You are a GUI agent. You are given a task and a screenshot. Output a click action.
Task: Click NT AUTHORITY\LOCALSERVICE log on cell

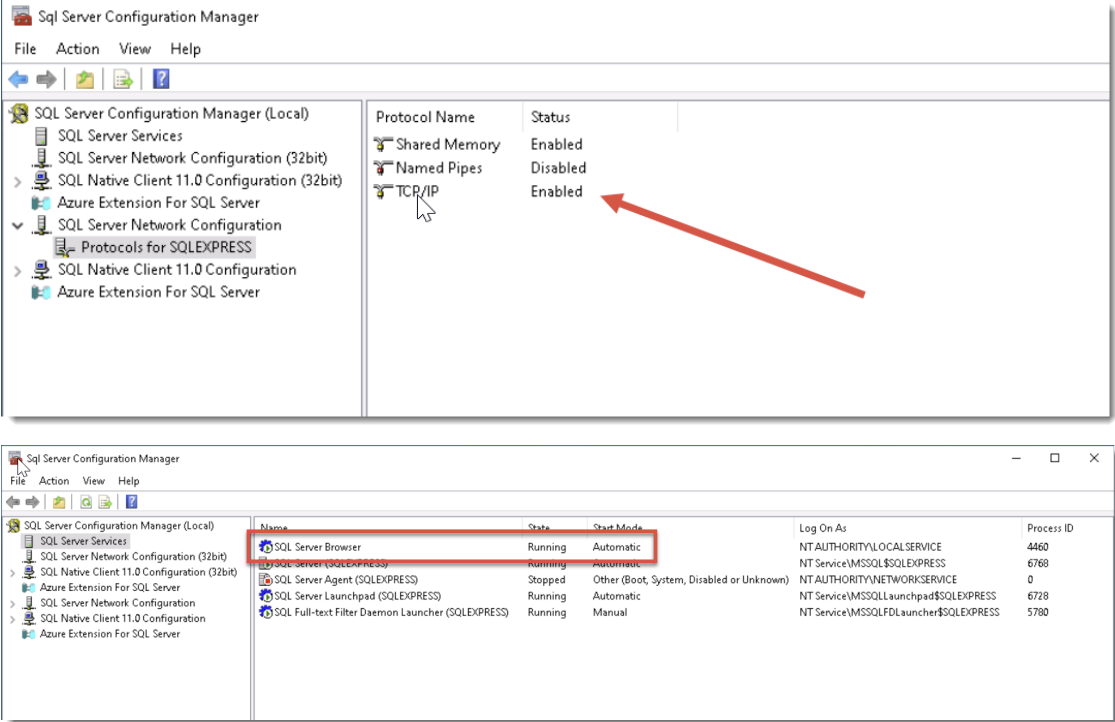coord(870,547)
